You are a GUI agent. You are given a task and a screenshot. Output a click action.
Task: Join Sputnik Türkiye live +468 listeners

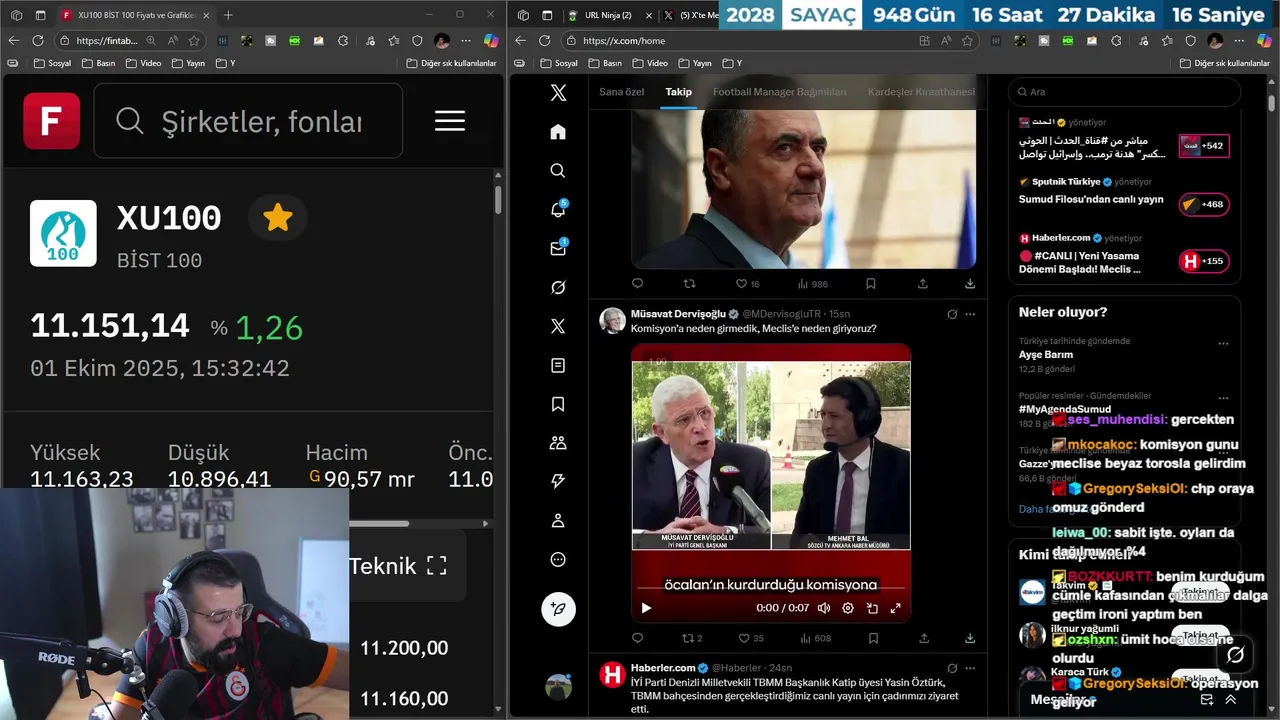1204,204
